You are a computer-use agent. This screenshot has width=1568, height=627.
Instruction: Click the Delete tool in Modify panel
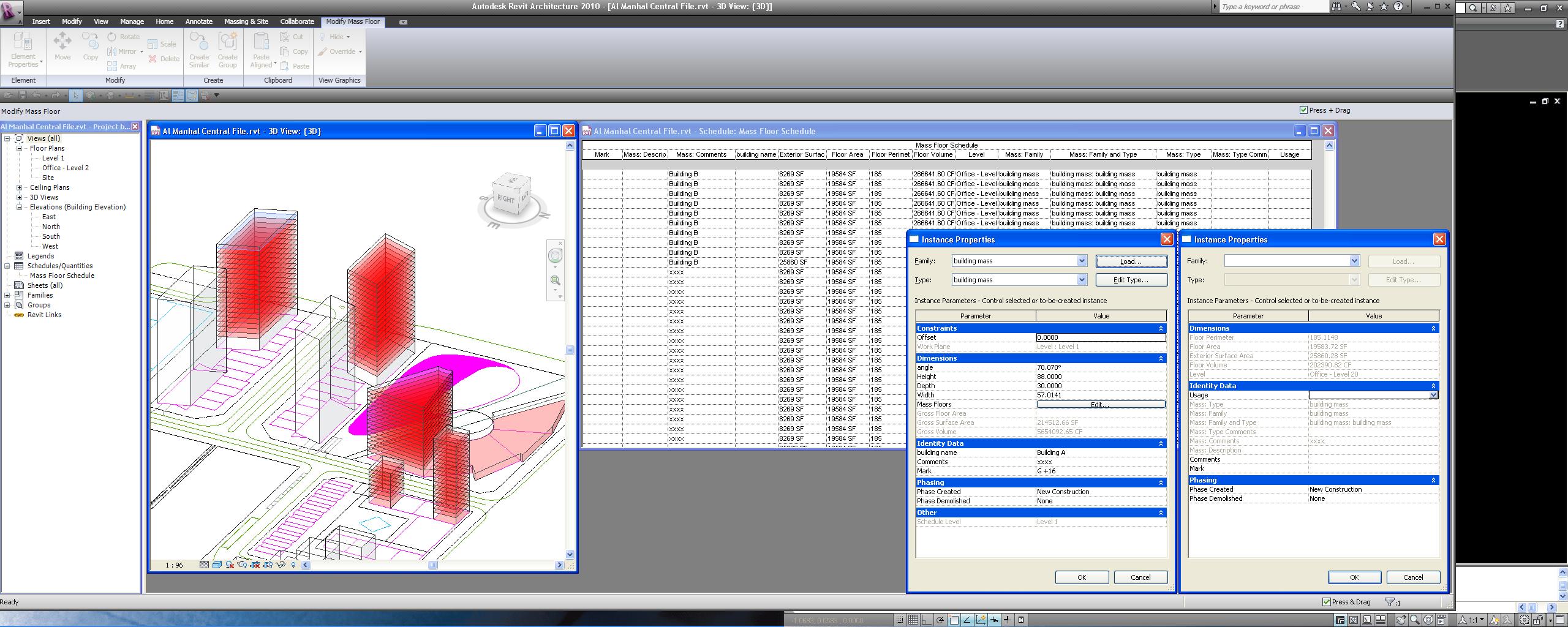coord(164,59)
